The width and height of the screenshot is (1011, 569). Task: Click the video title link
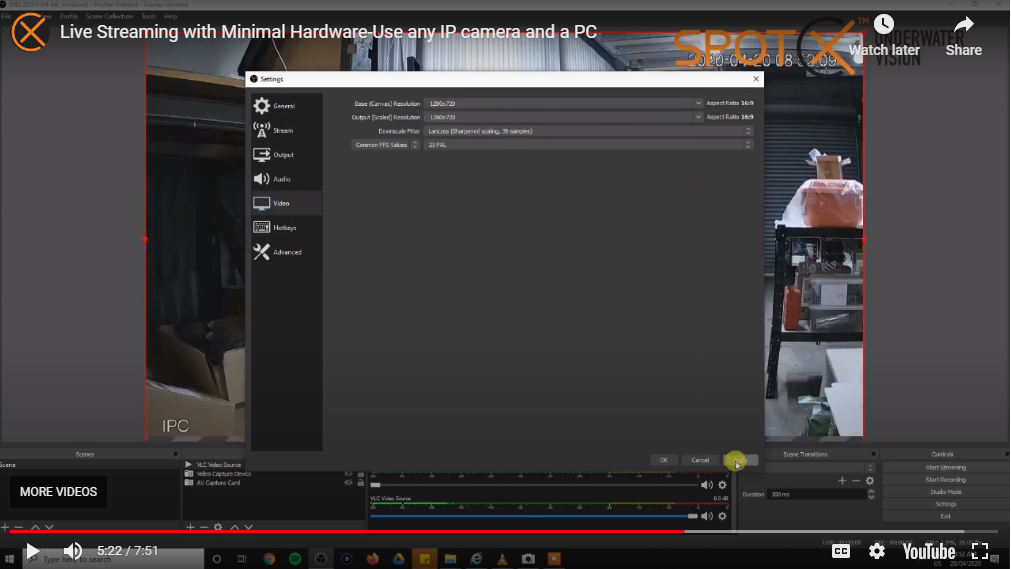[328, 32]
